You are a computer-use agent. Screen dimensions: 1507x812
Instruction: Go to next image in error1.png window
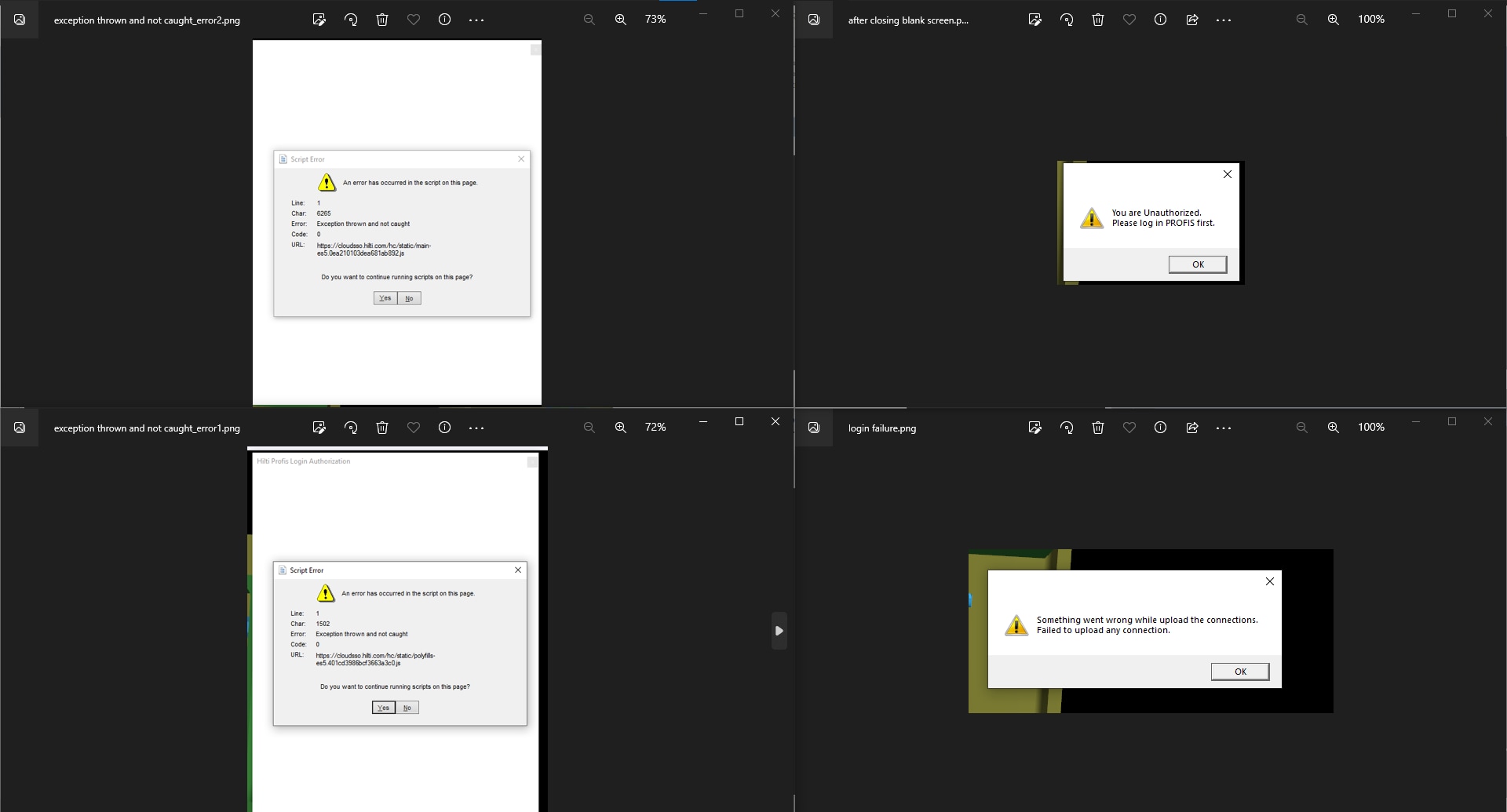click(779, 631)
